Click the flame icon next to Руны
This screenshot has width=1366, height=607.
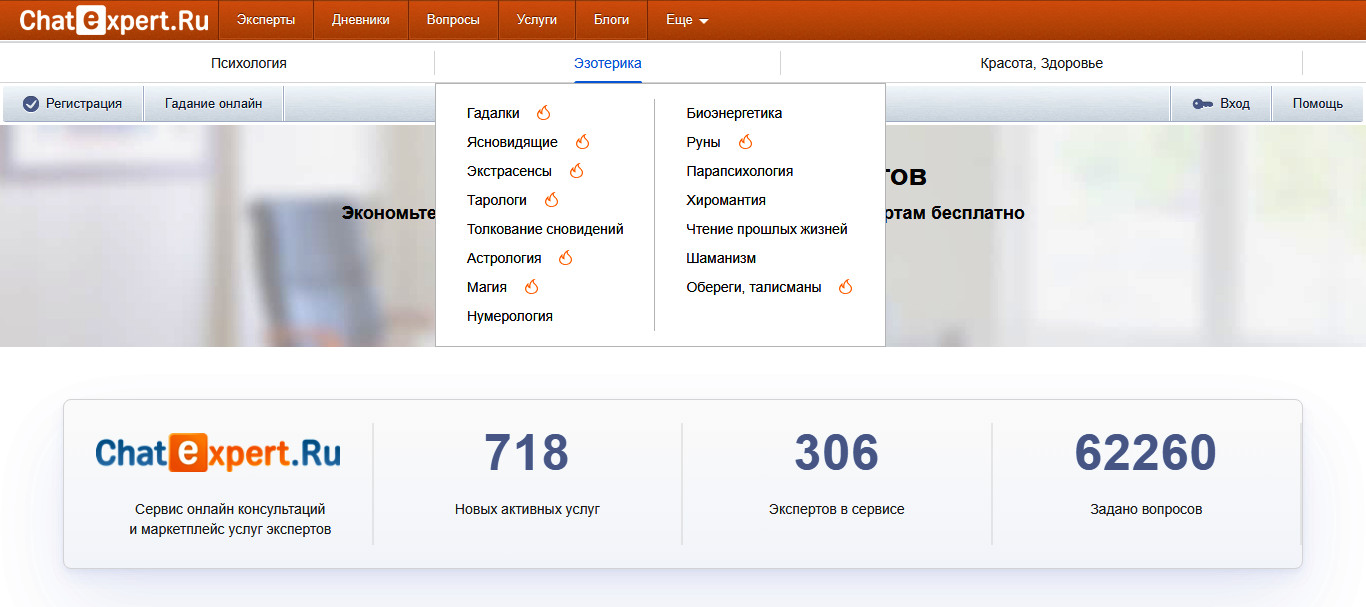(745, 142)
